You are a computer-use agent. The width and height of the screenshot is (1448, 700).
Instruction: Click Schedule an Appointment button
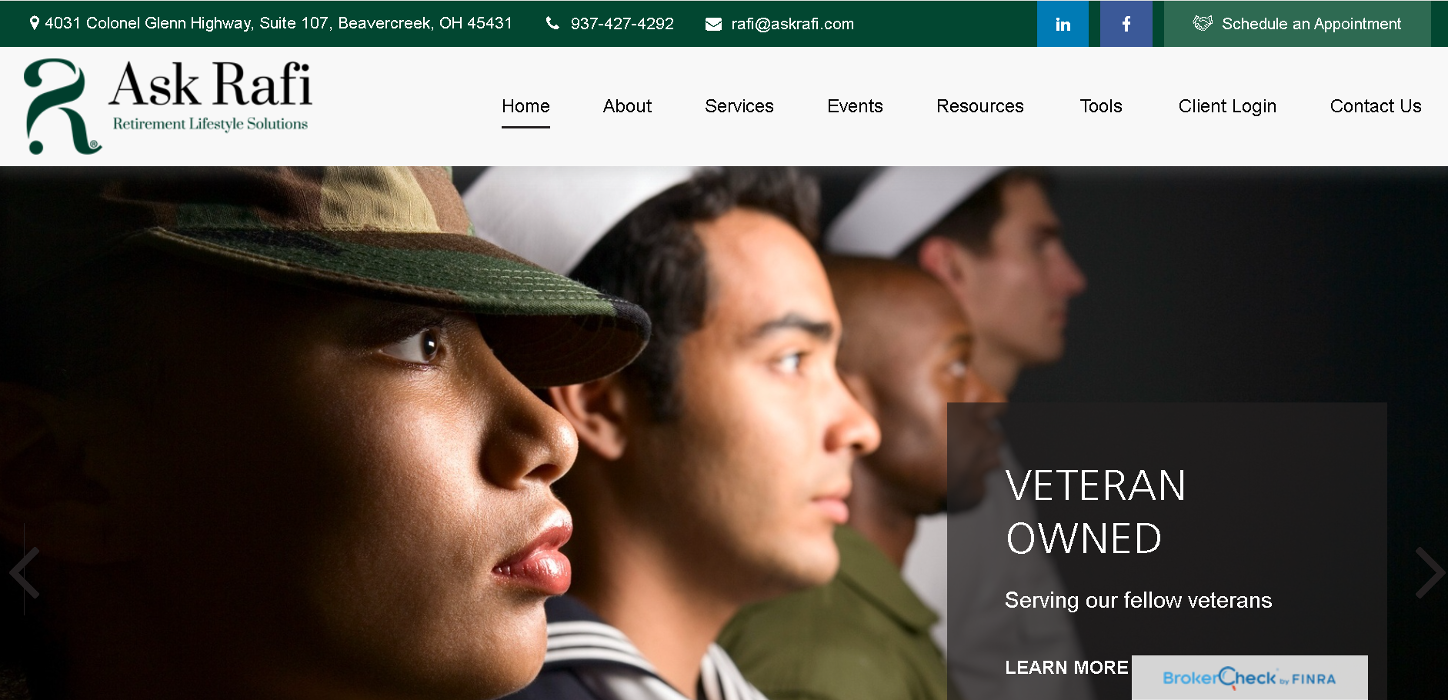pyautogui.click(x=1297, y=24)
